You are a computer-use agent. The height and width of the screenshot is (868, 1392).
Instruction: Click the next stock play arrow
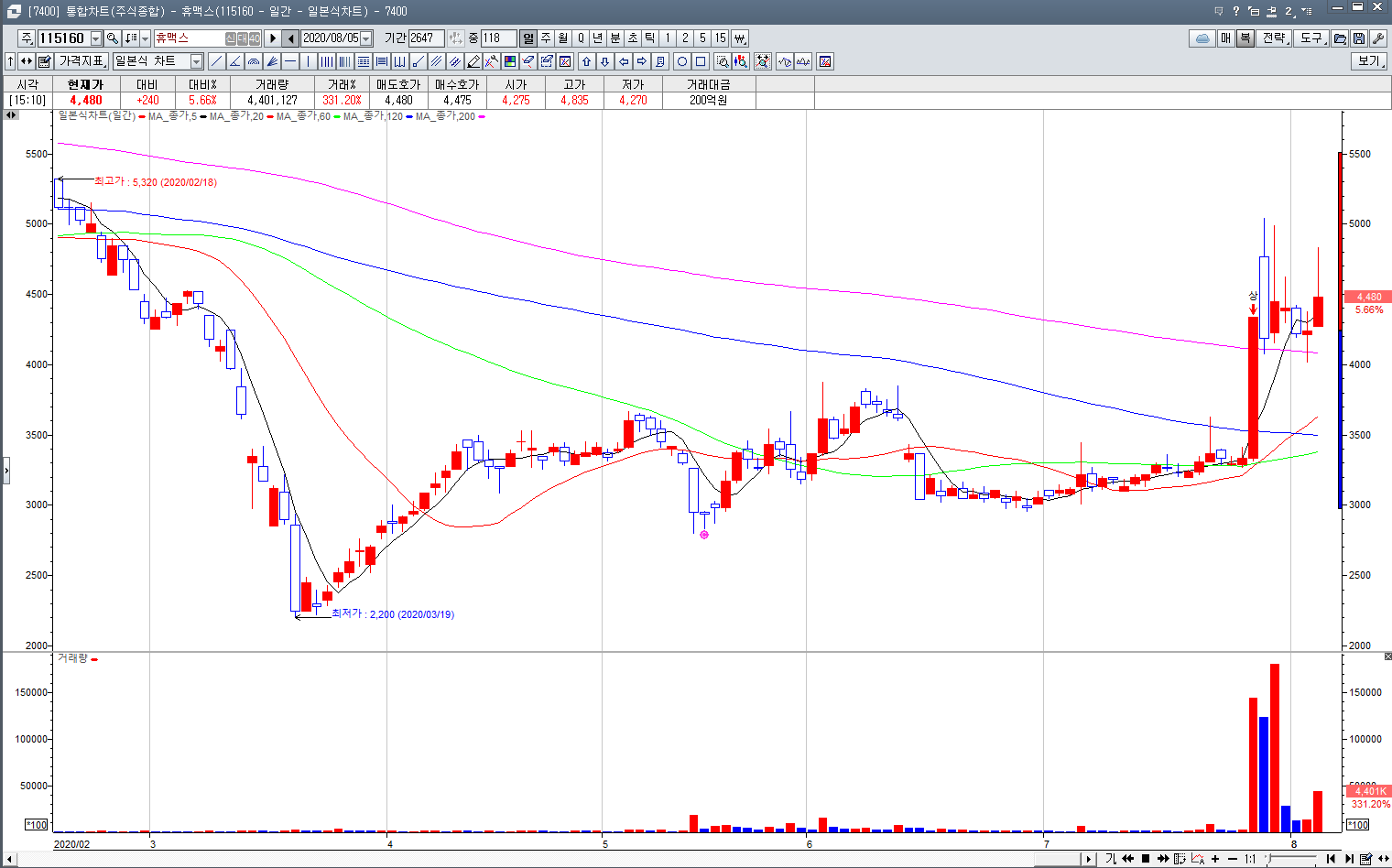(x=272, y=38)
